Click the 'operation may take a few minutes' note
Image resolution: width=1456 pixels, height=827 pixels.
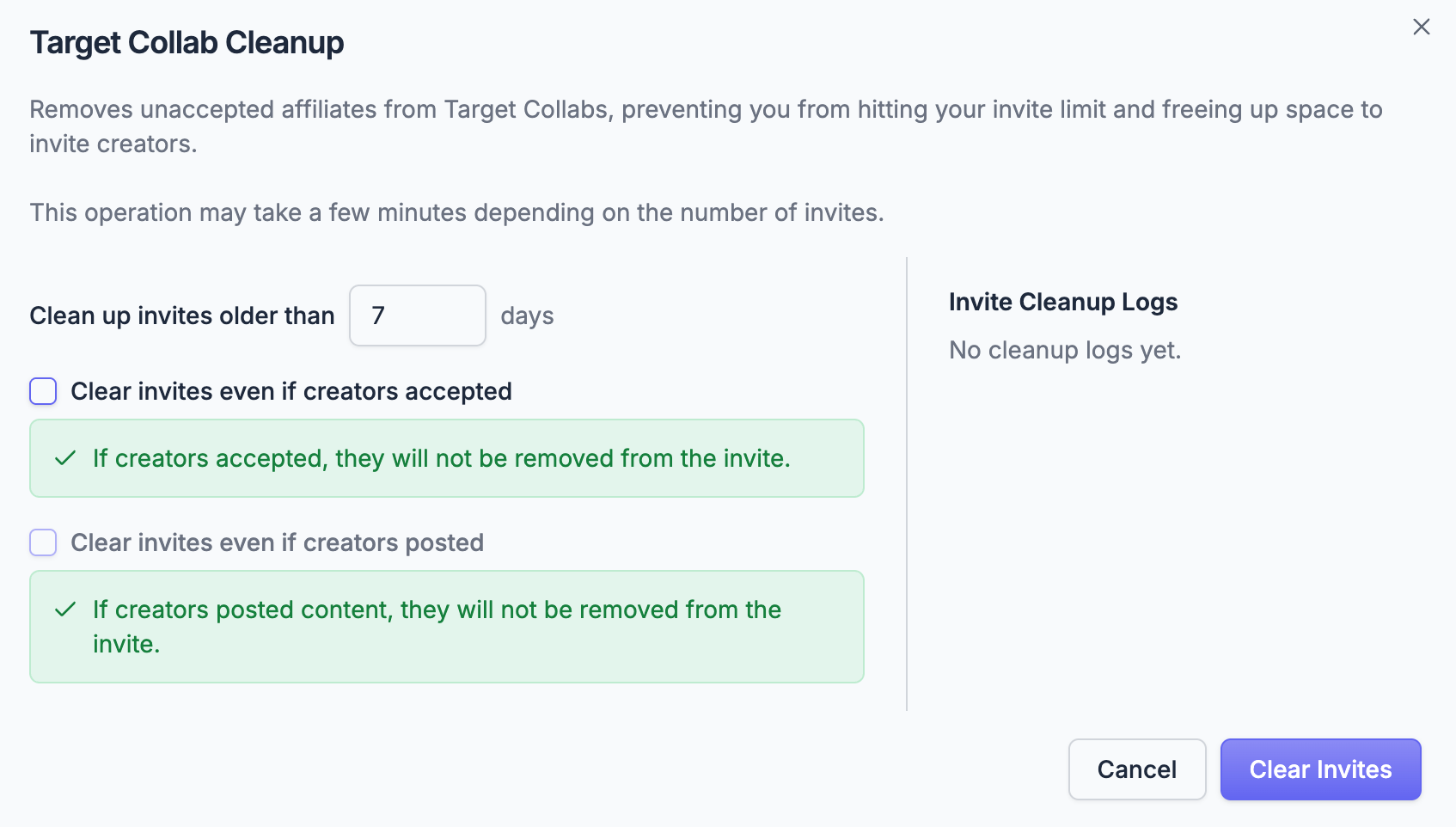pyautogui.click(x=457, y=212)
